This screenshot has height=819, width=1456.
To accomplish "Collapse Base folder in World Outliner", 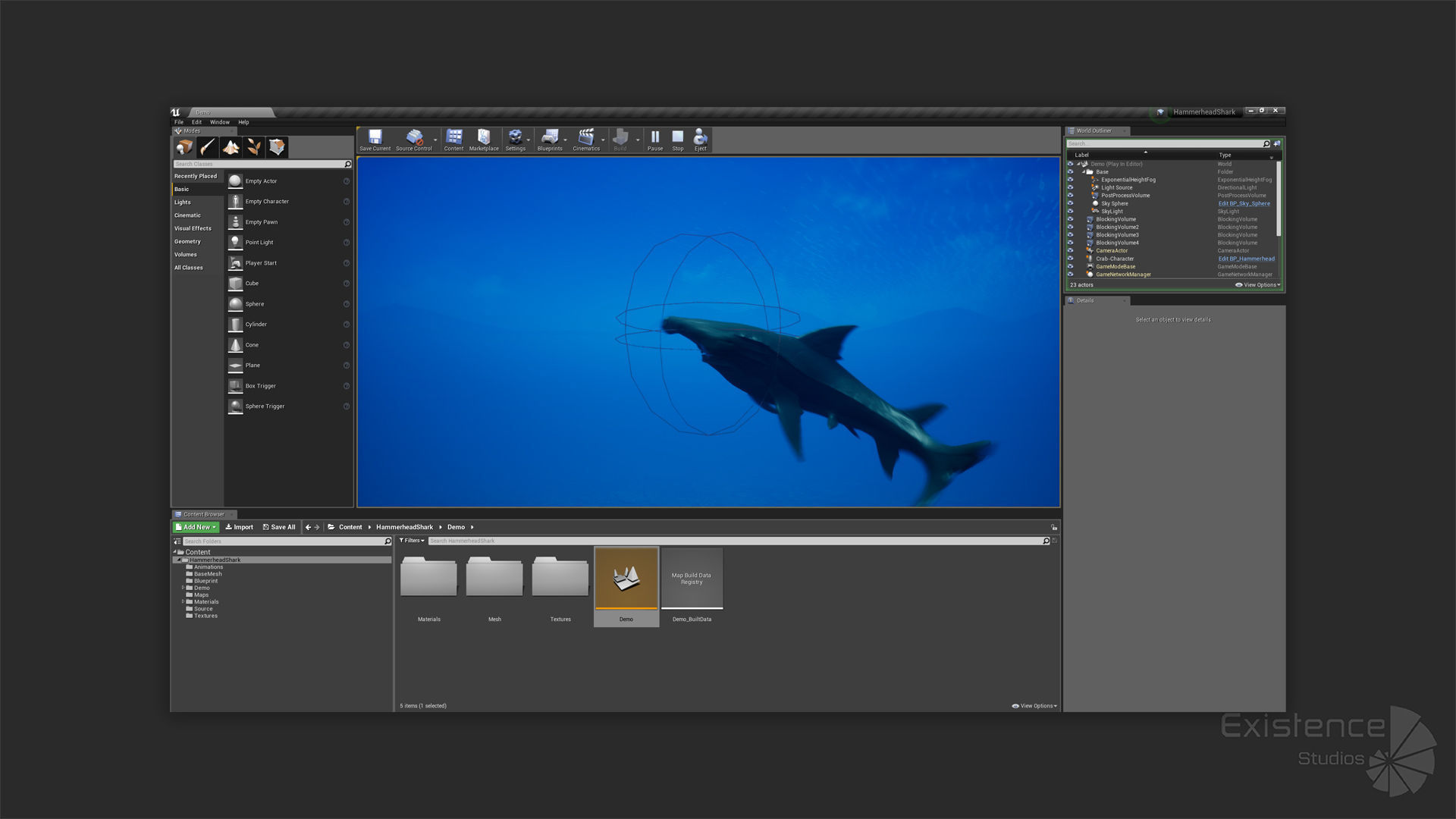I will tap(1084, 172).
